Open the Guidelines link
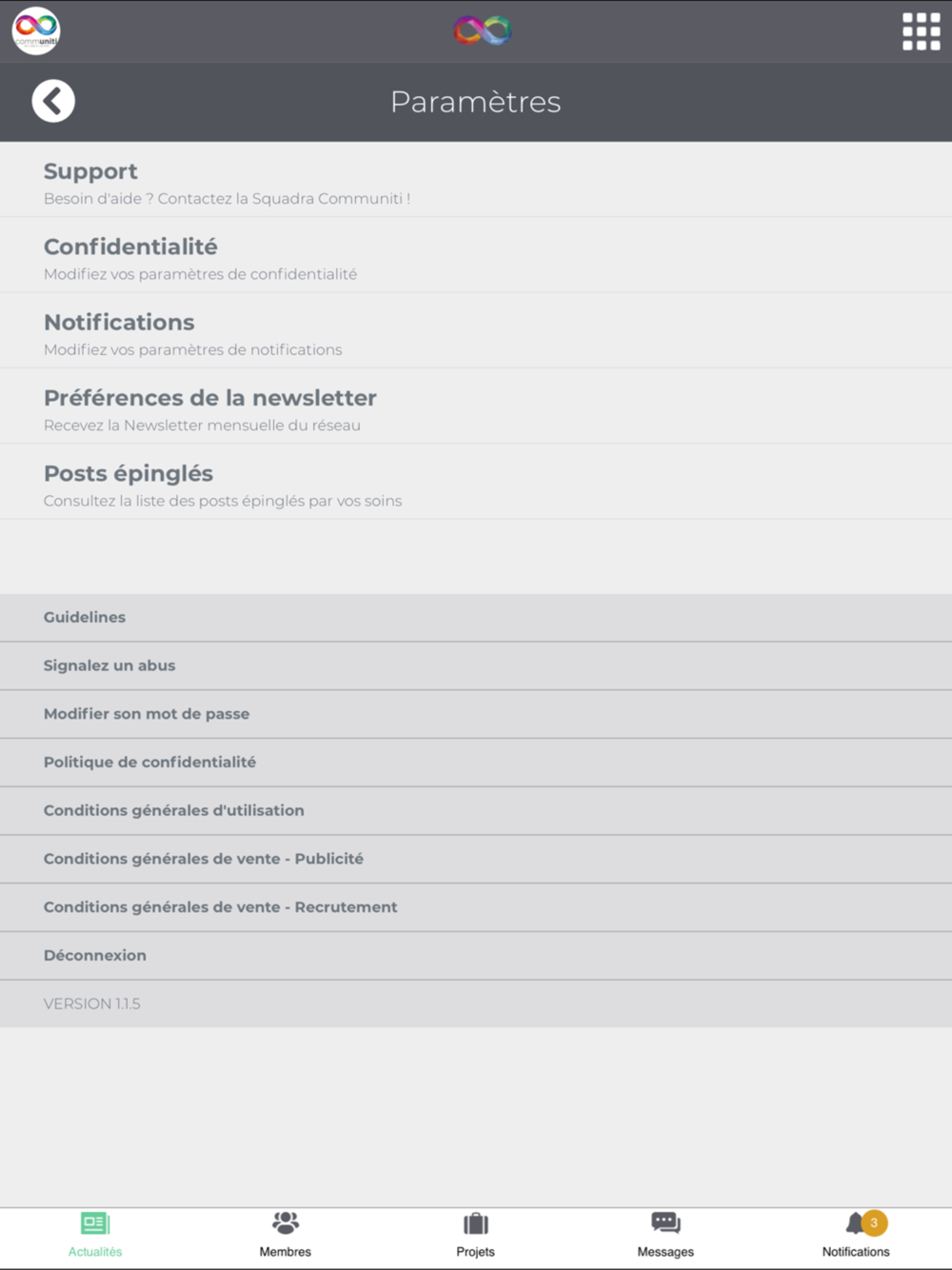The height and width of the screenshot is (1270, 952). 85,617
